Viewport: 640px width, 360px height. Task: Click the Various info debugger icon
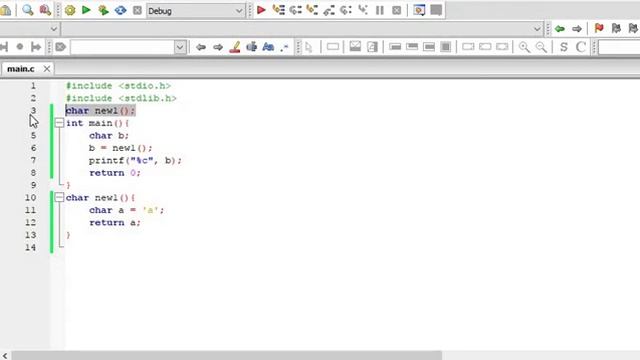coord(436,10)
